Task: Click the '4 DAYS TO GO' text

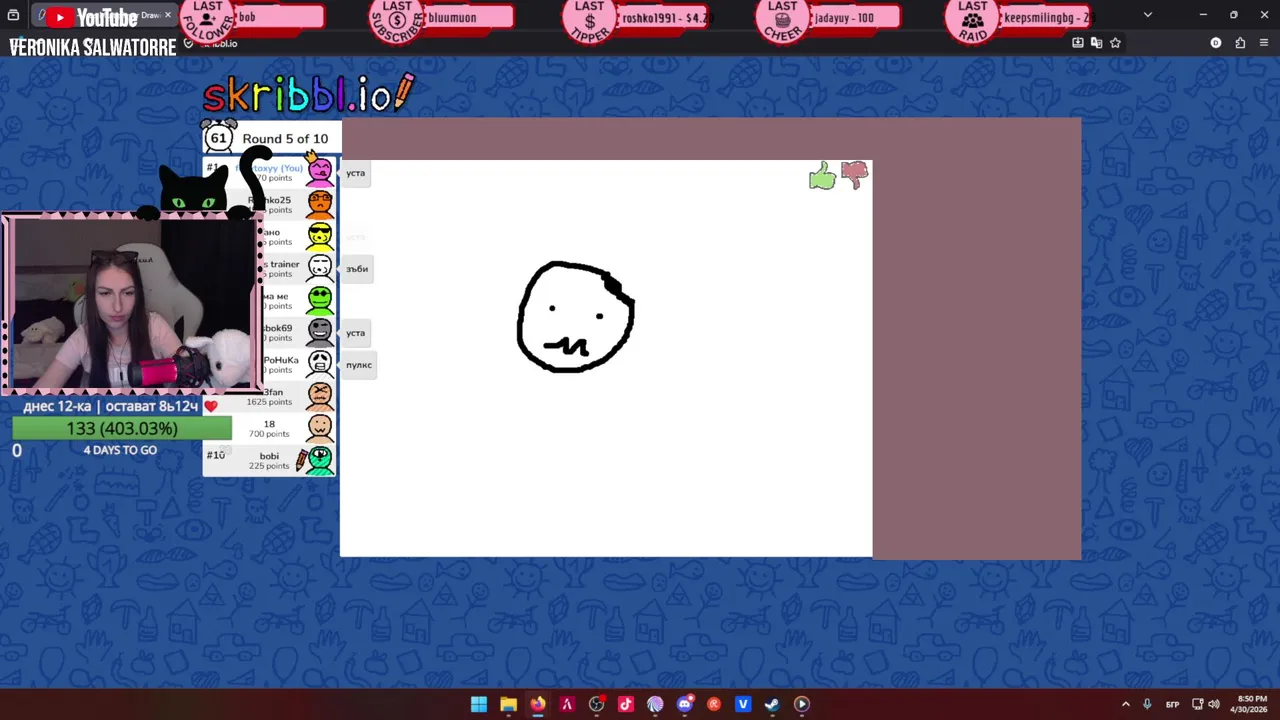Action: click(x=120, y=450)
